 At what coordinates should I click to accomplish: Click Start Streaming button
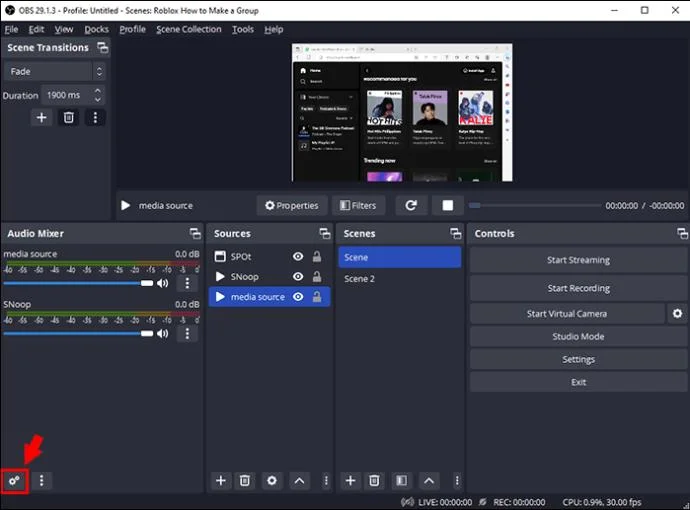click(578, 260)
